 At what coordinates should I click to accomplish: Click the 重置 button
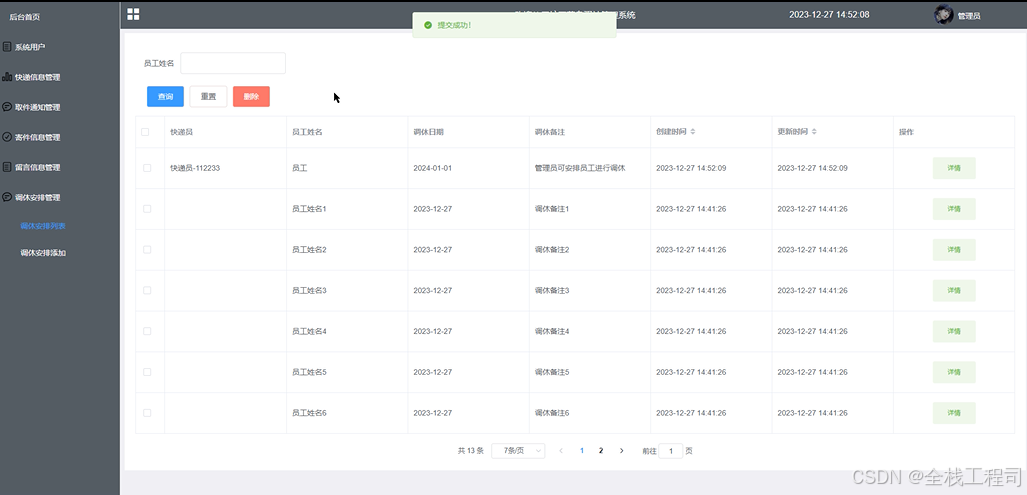(208, 96)
